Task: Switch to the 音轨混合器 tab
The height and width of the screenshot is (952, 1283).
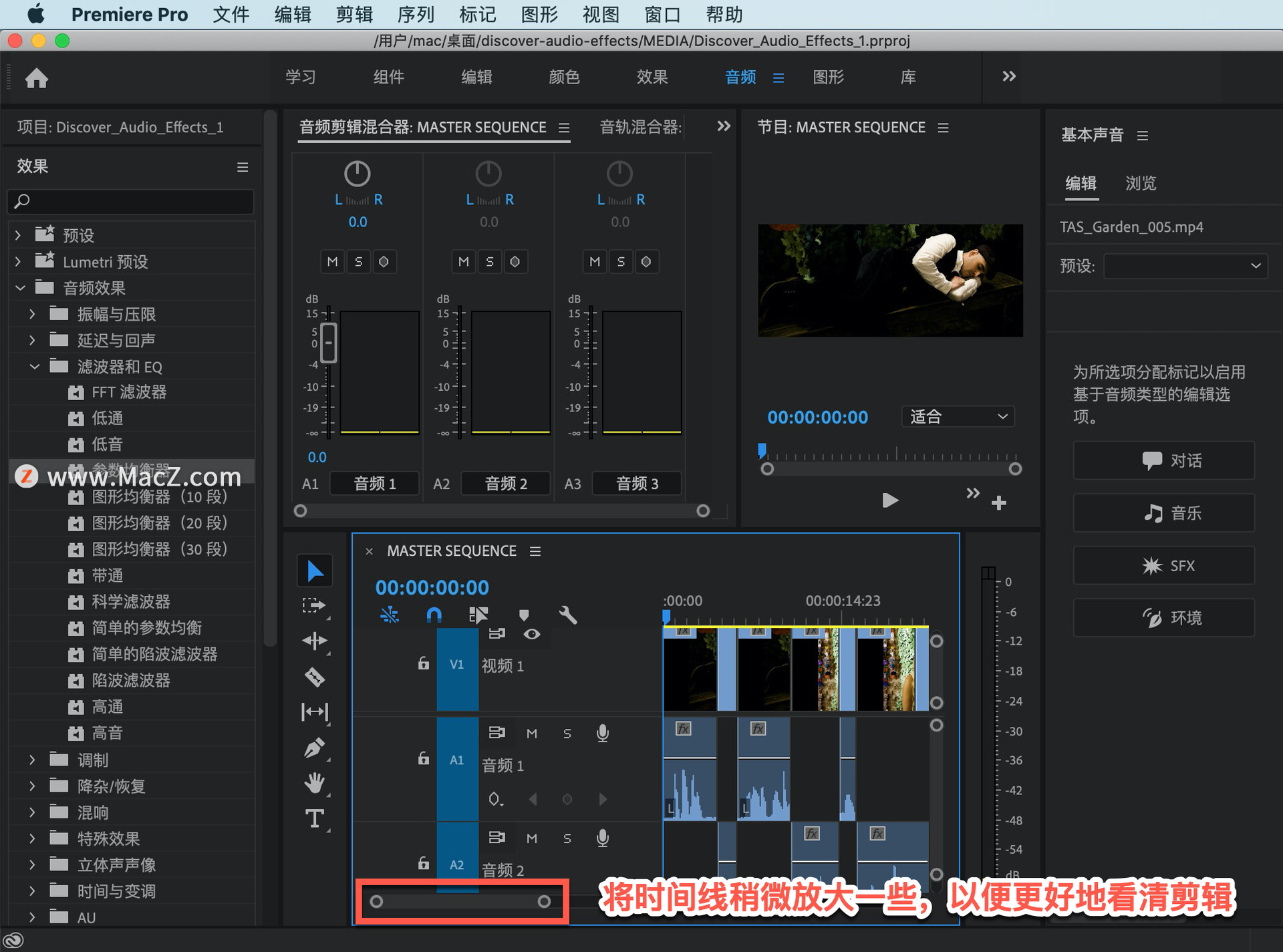Action: (x=640, y=127)
